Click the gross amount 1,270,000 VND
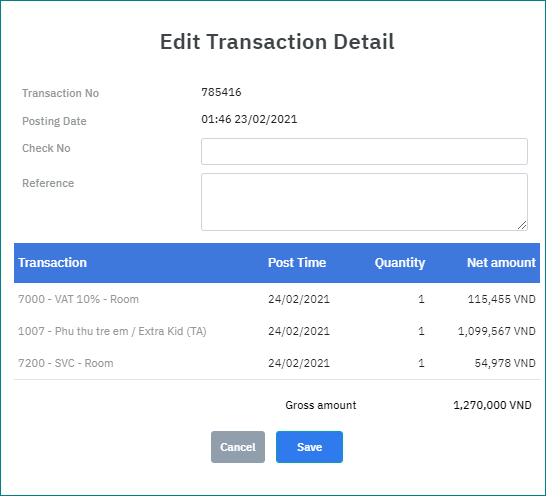The image size is (546, 496). point(492,405)
